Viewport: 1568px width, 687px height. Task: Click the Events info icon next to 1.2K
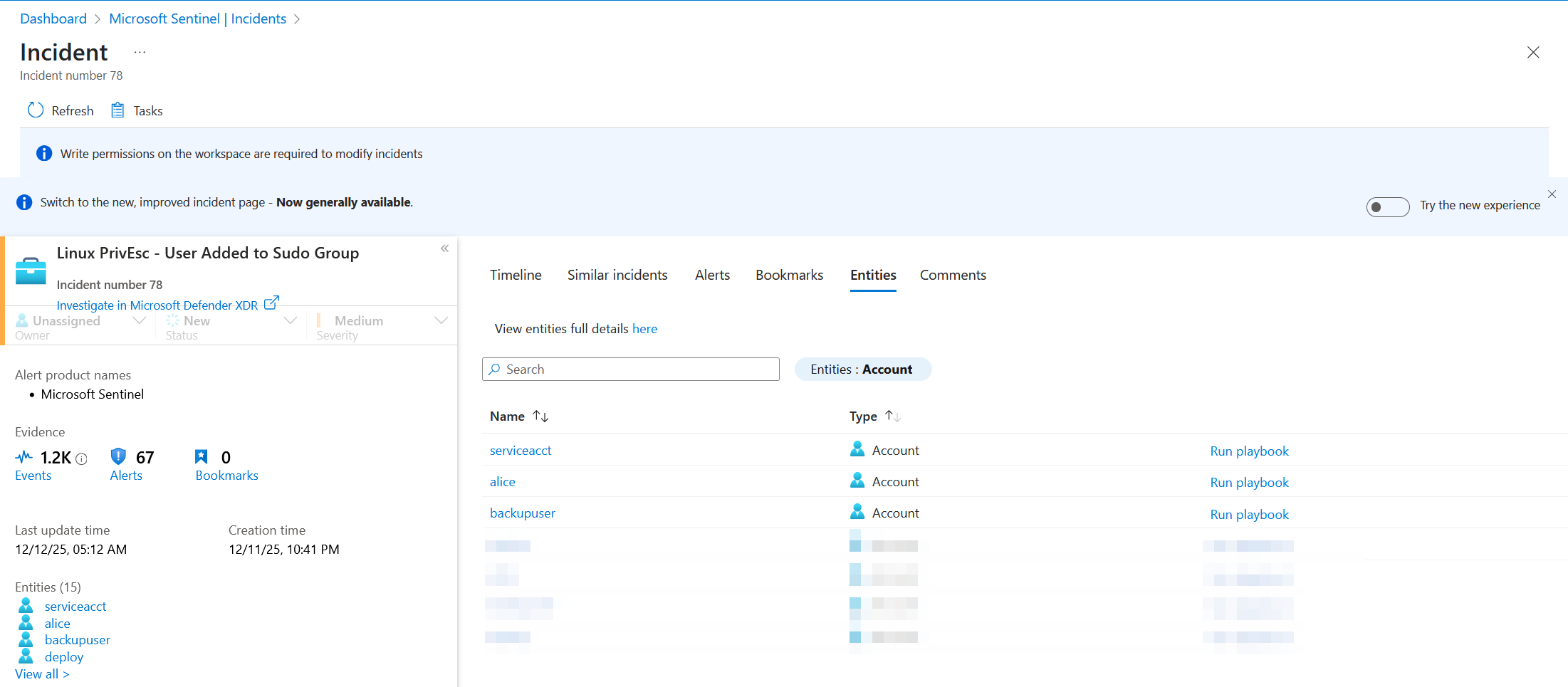click(x=82, y=459)
